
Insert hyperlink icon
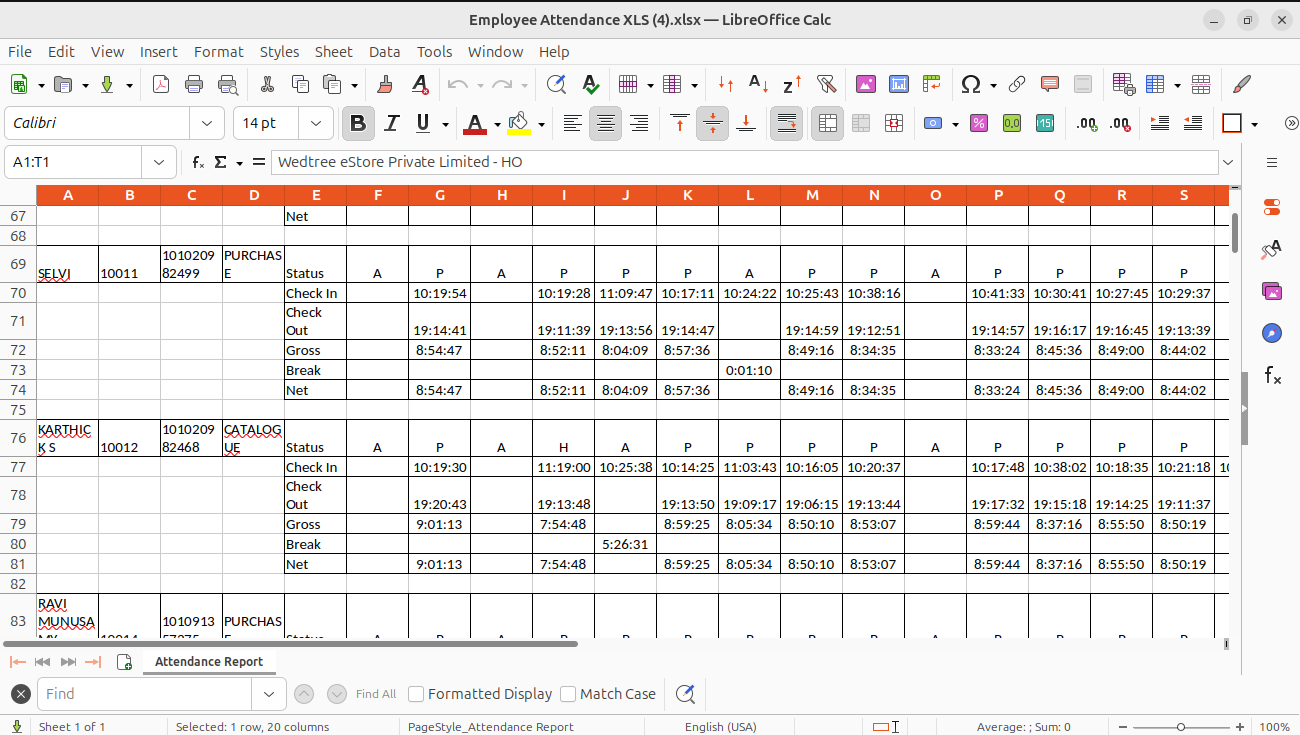pos(1017,85)
